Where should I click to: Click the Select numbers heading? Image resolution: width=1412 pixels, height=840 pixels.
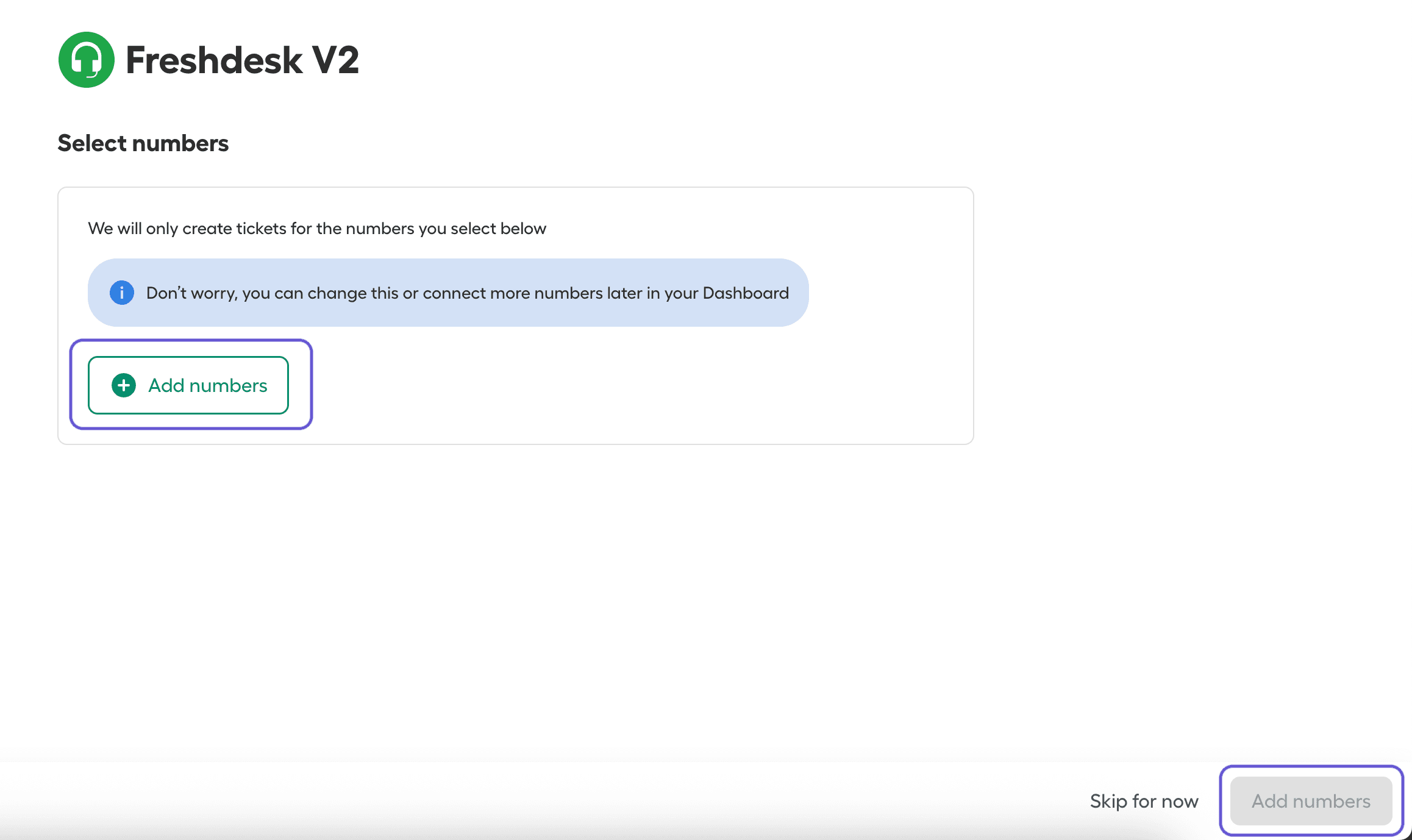point(143,143)
